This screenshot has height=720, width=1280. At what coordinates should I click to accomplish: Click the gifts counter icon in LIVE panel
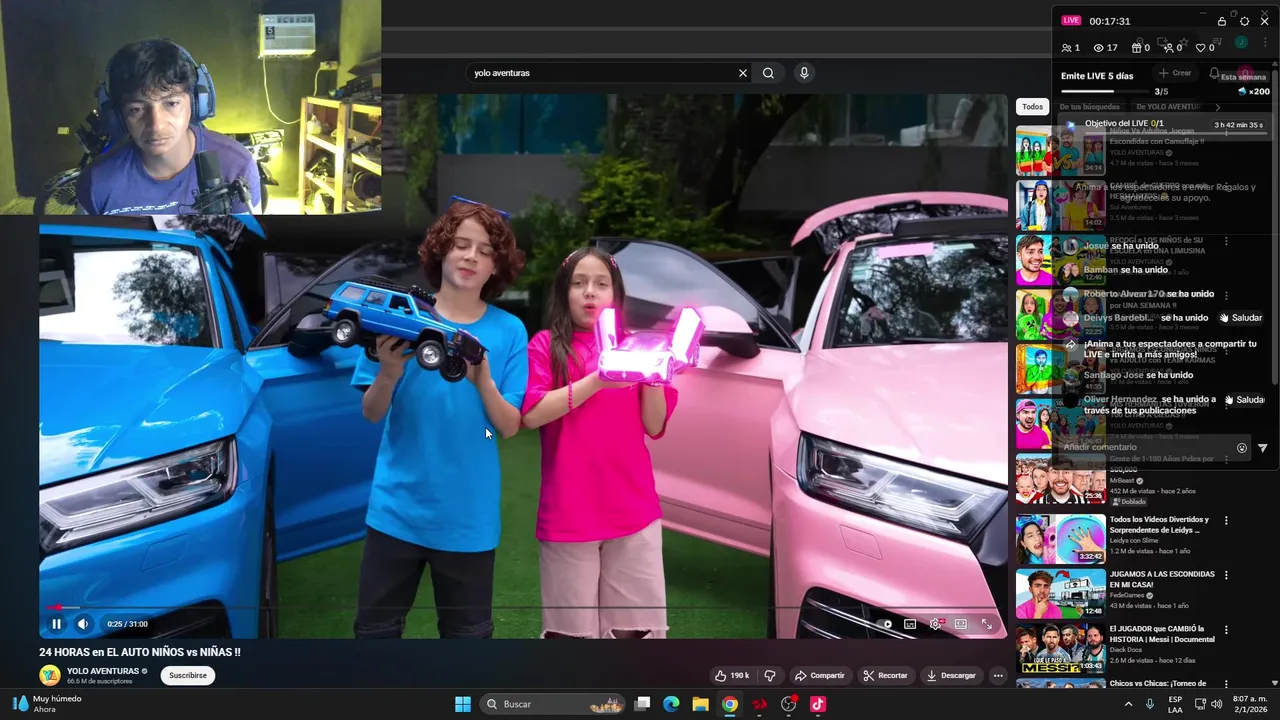coord(1136,48)
